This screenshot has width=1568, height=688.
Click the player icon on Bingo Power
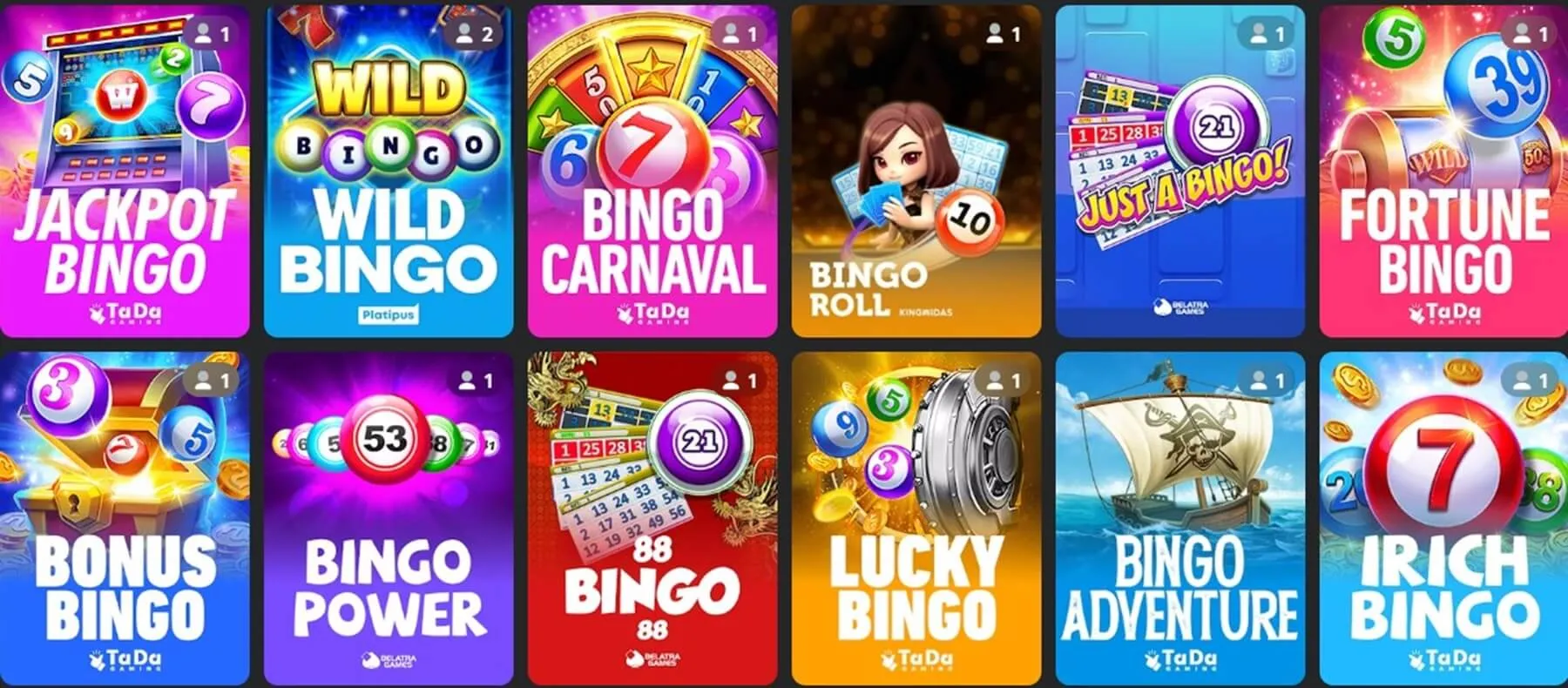pyautogui.click(x=467, y=381)
